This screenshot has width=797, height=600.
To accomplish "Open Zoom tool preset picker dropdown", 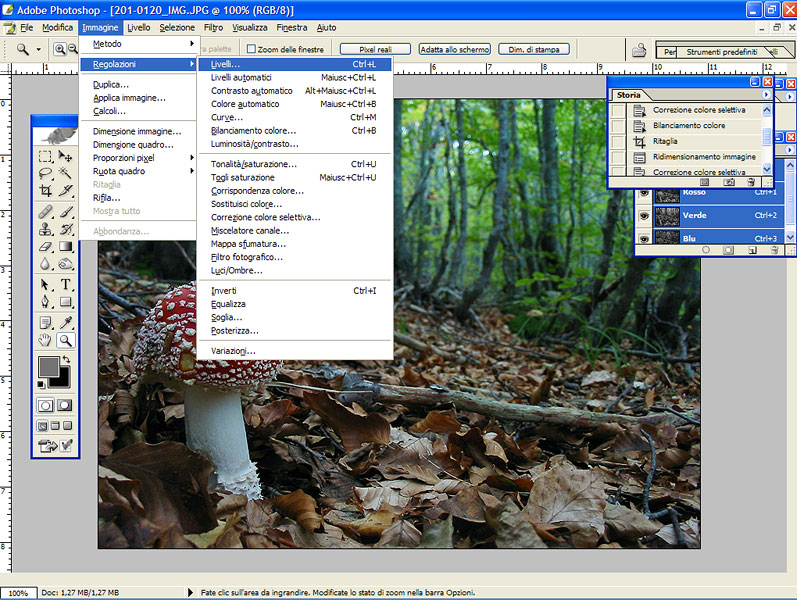I will 38,49.
